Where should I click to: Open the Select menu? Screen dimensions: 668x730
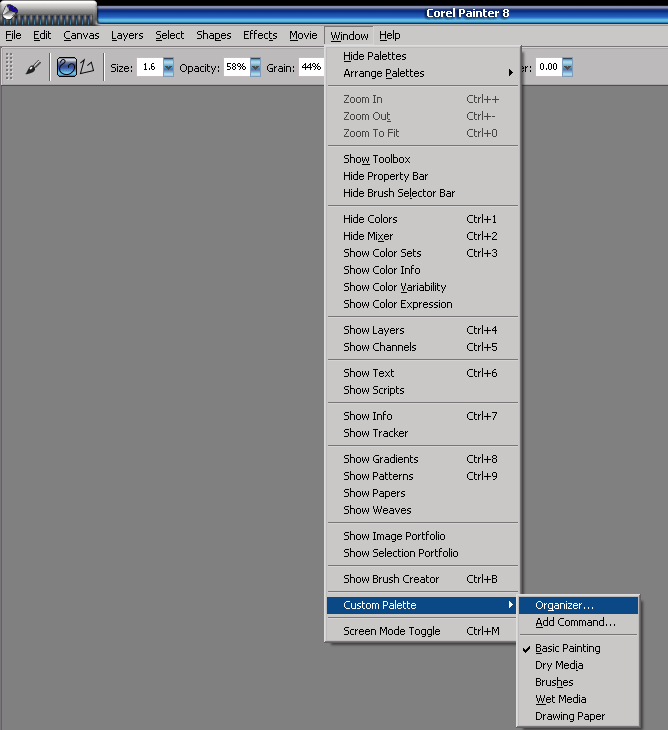coord(169,35)
